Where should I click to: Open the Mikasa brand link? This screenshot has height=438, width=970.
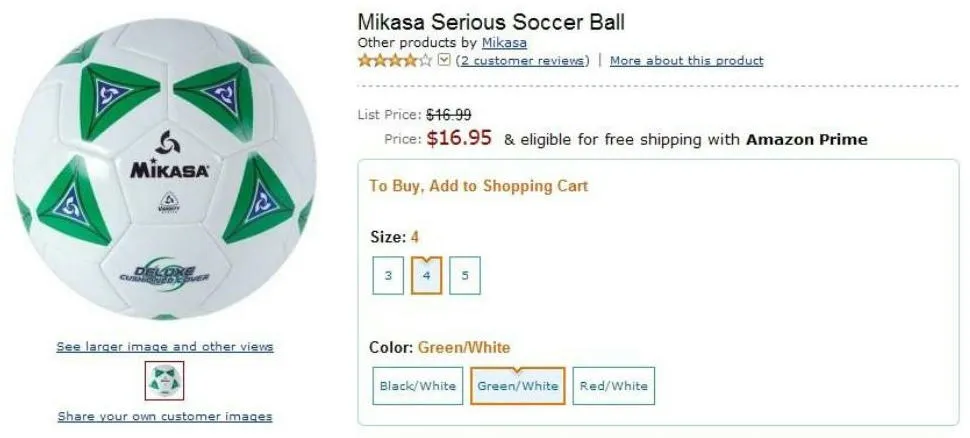(504, 43)
